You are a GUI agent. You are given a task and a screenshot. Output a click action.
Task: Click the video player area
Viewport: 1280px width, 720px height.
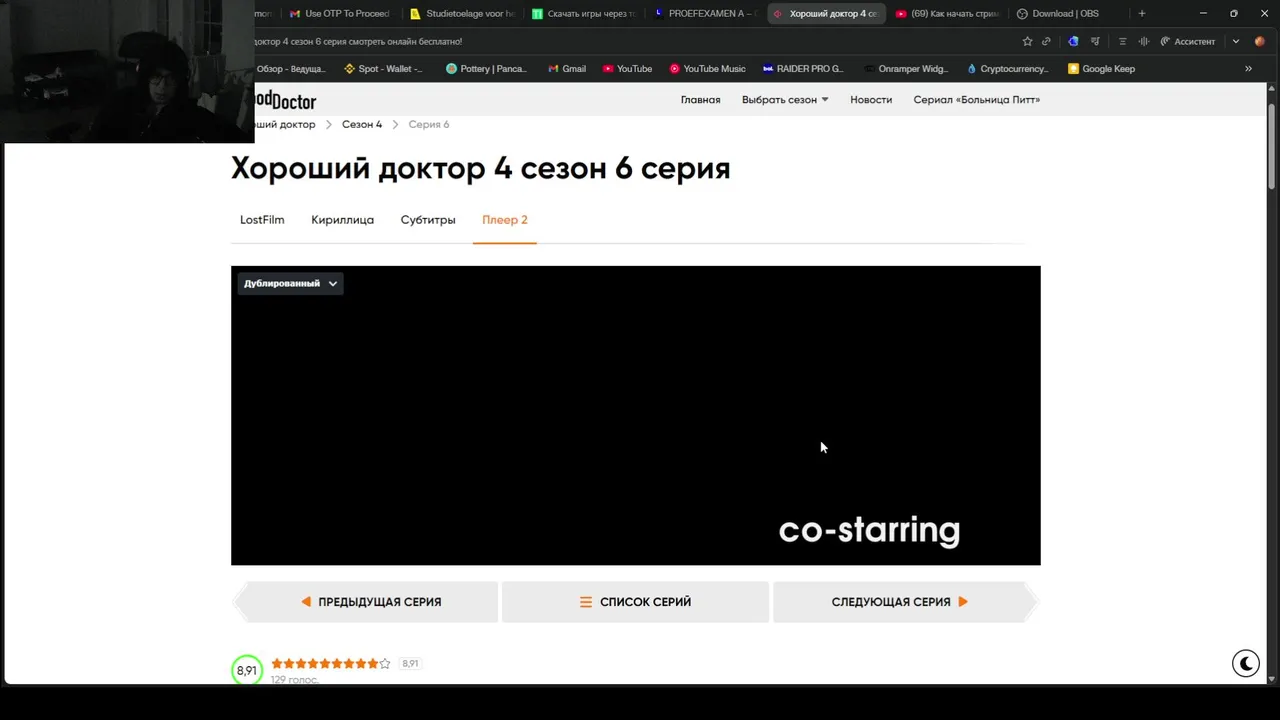coord(636,415)
